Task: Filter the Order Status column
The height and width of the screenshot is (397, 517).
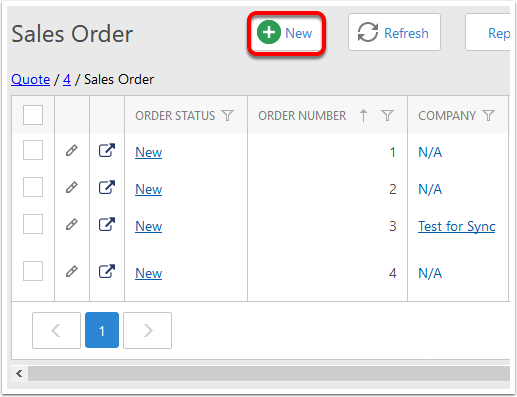Action: [228, 115]
